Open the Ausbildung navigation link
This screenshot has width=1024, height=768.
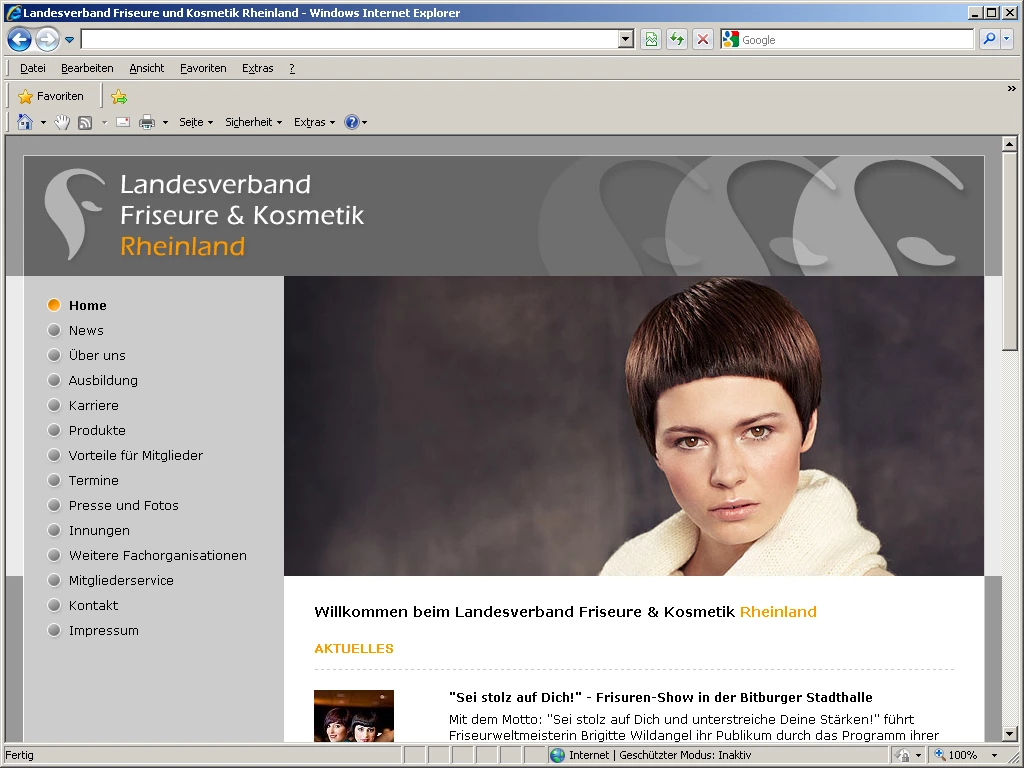click(103, 380)
